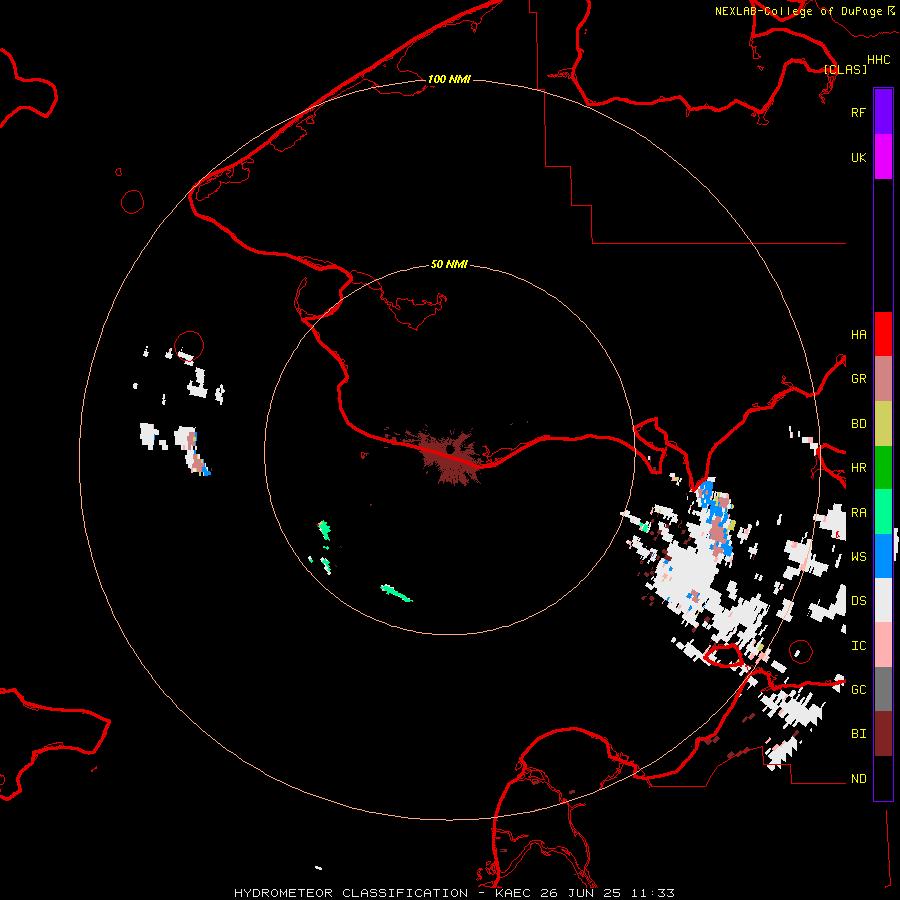Screen dimensions: 900x900
Task: Click the '50 NMI' range ring label
Action: tap(449, 264)
